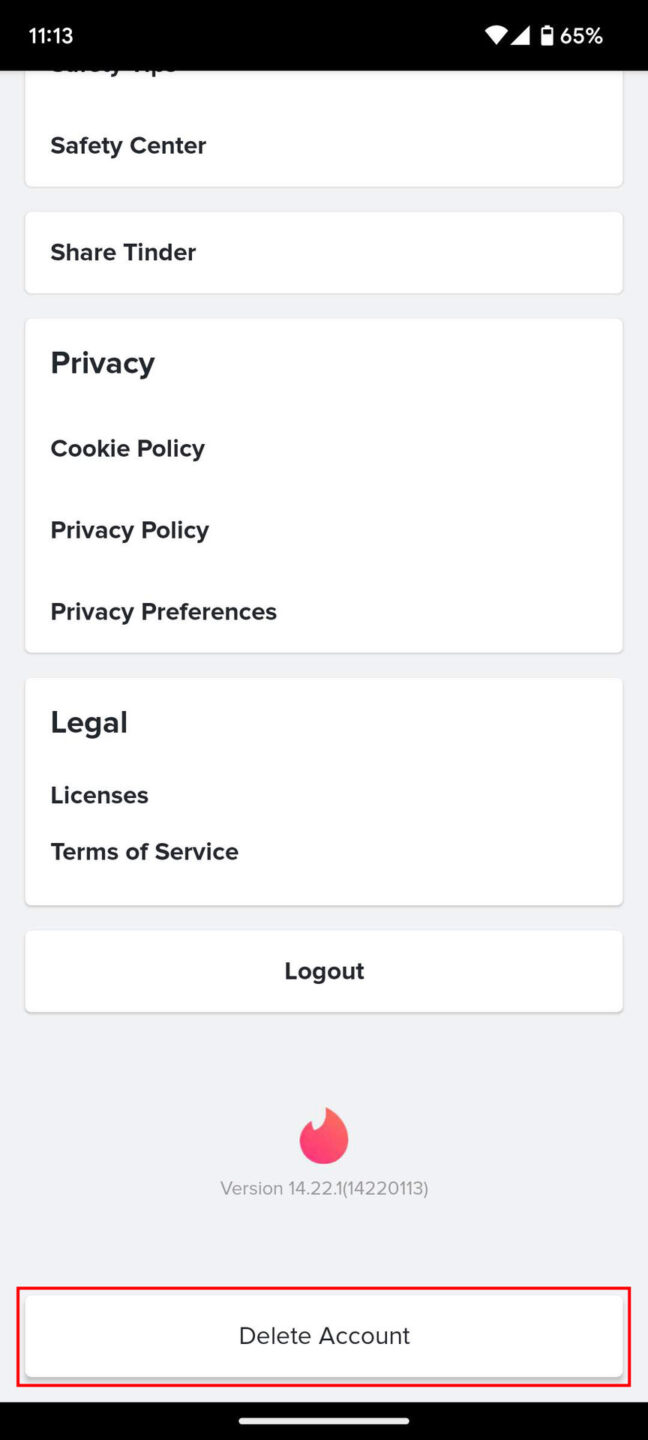Tap Logout
Image resolution: width=648 pixels, height=1440 pixels.
(x=324, y=970)
